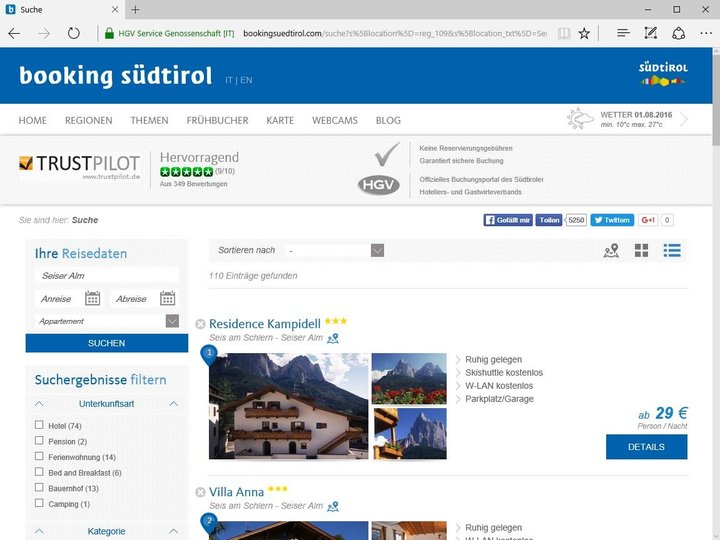This screenshot has height=540, width=720.
Task: Click the HGV badge logo
Action: pyautogui.click(x=379, y=185)
